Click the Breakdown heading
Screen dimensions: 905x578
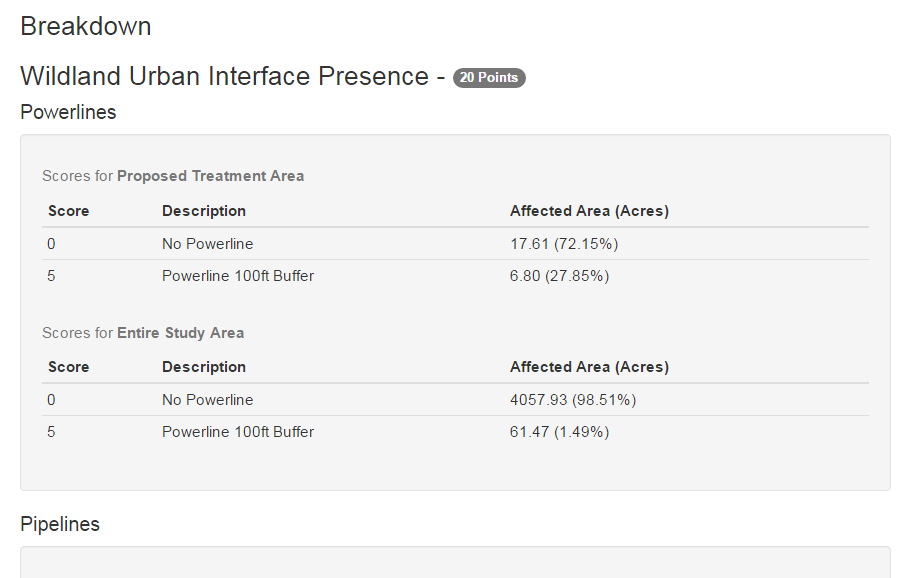tap(86, 27)
